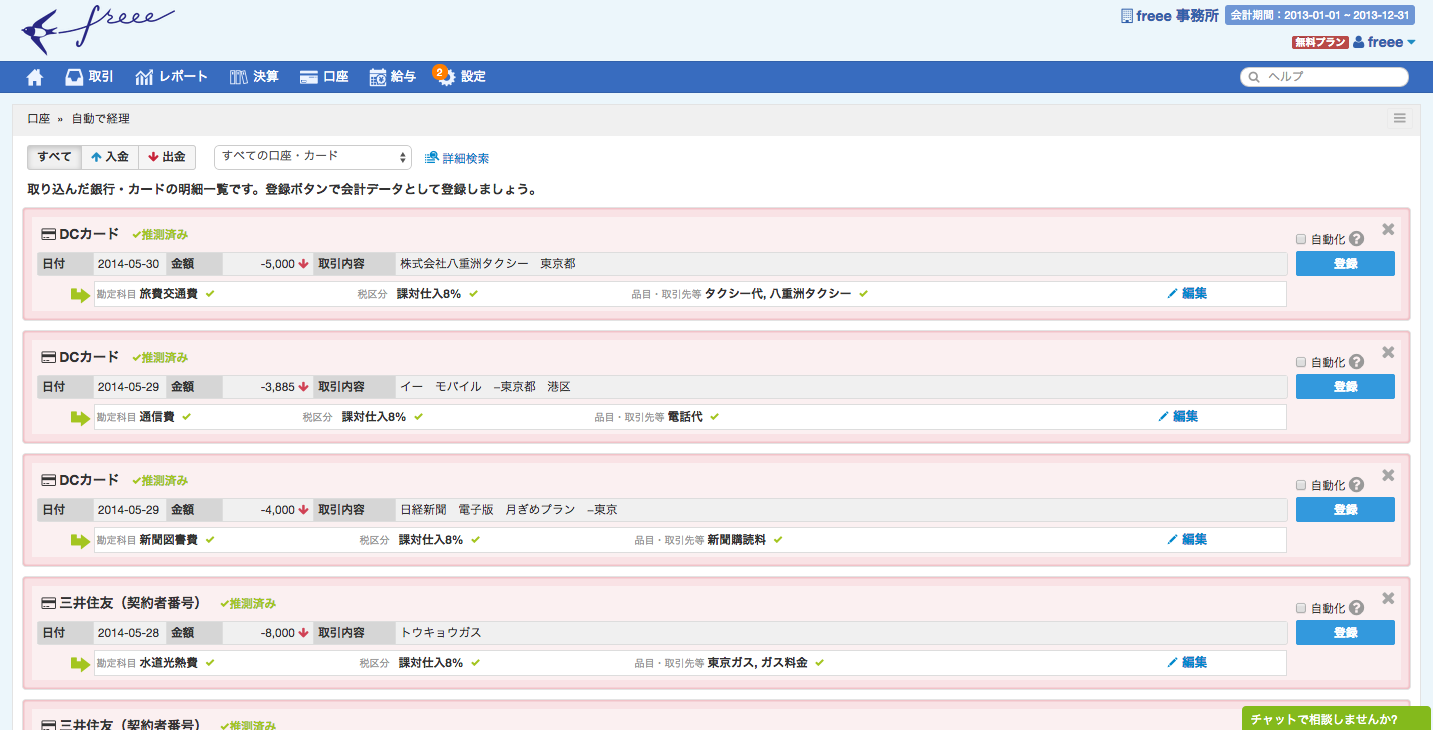Viewport: 1433px width, 730px height.
Task: Go to the home icon in navigation bar
Action: click(x=35, y=77)
